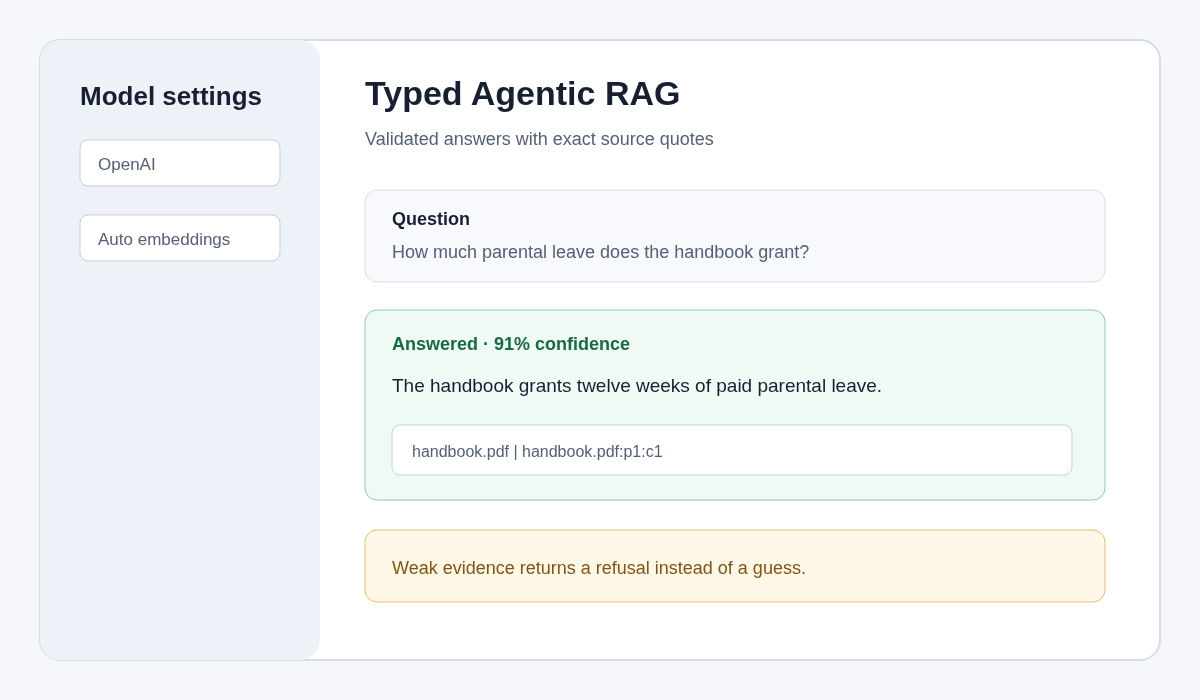Click the weak evidence refusal notice
The image size is (1200, 700).
point(735,566)
